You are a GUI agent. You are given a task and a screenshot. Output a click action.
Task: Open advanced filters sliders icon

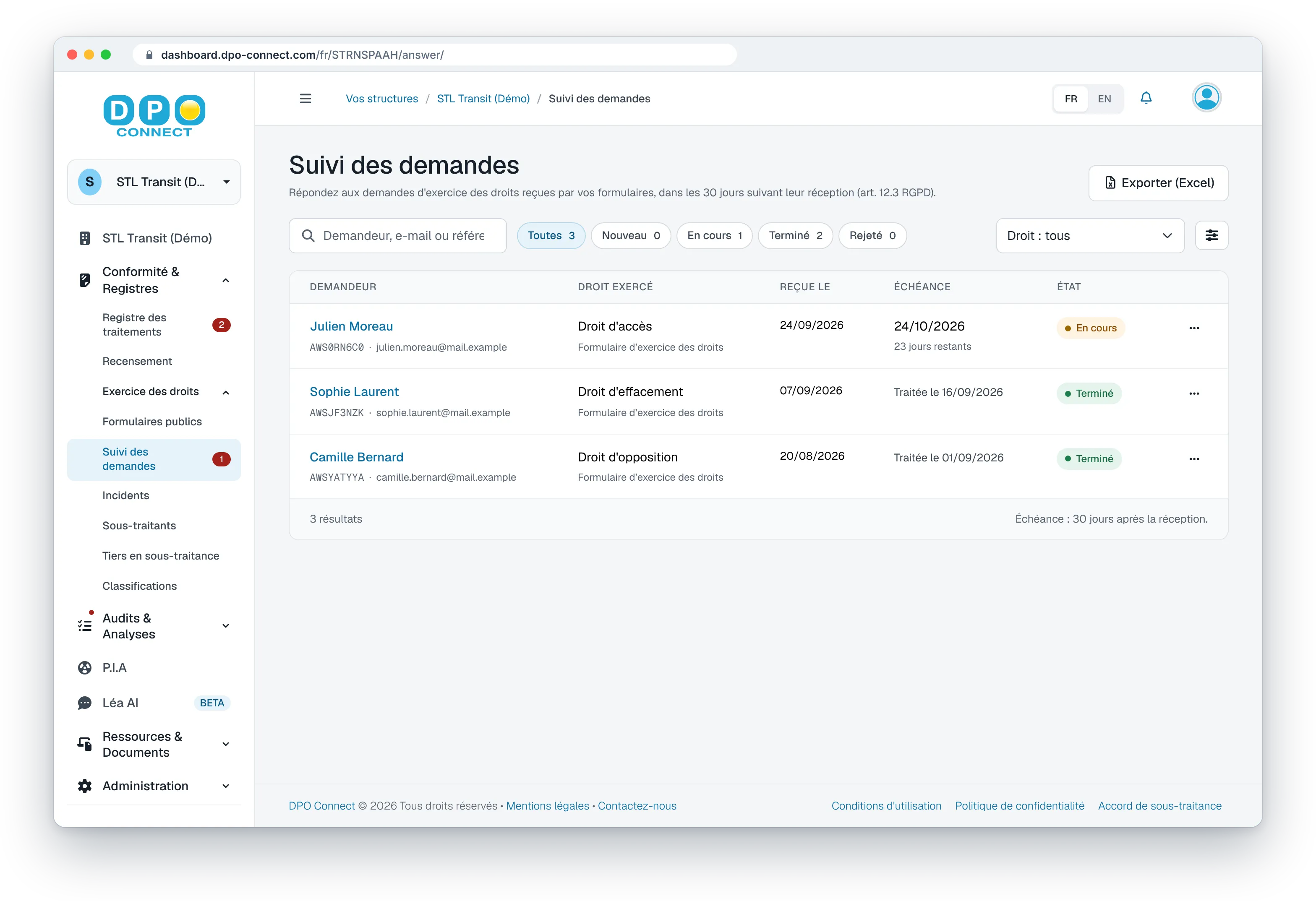tap(1211, 235)
